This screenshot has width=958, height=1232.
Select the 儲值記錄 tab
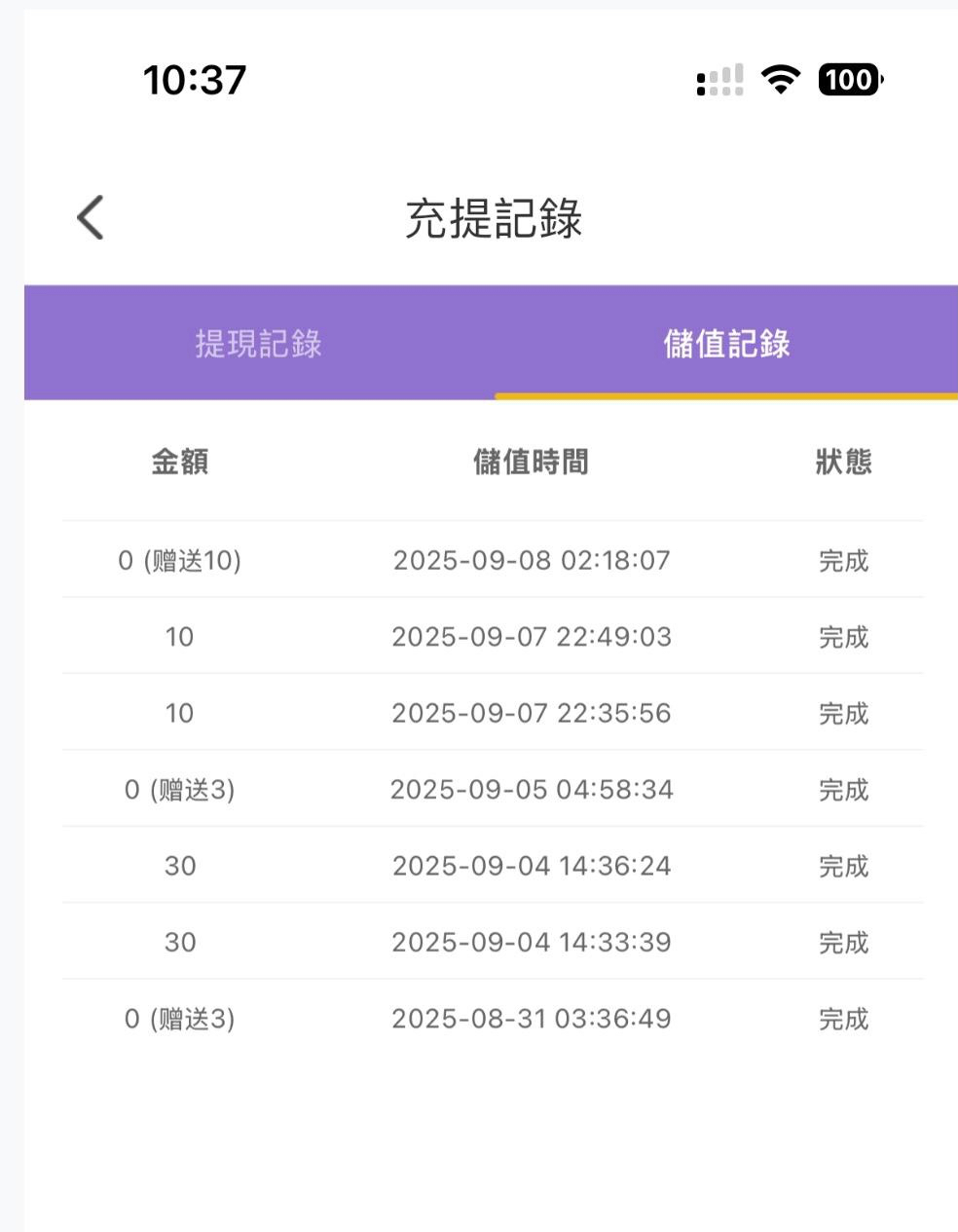tap(726, 344)
